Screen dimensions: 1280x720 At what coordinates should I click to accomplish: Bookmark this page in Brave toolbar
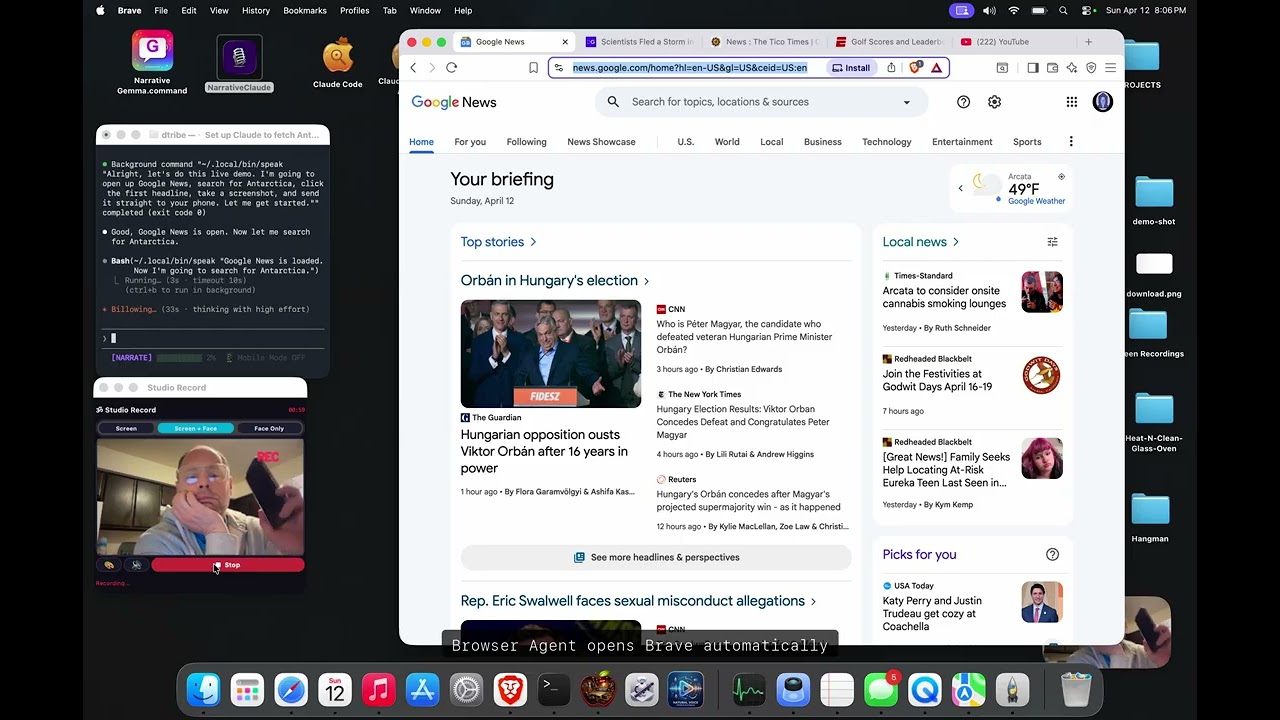tap(533, 68)
